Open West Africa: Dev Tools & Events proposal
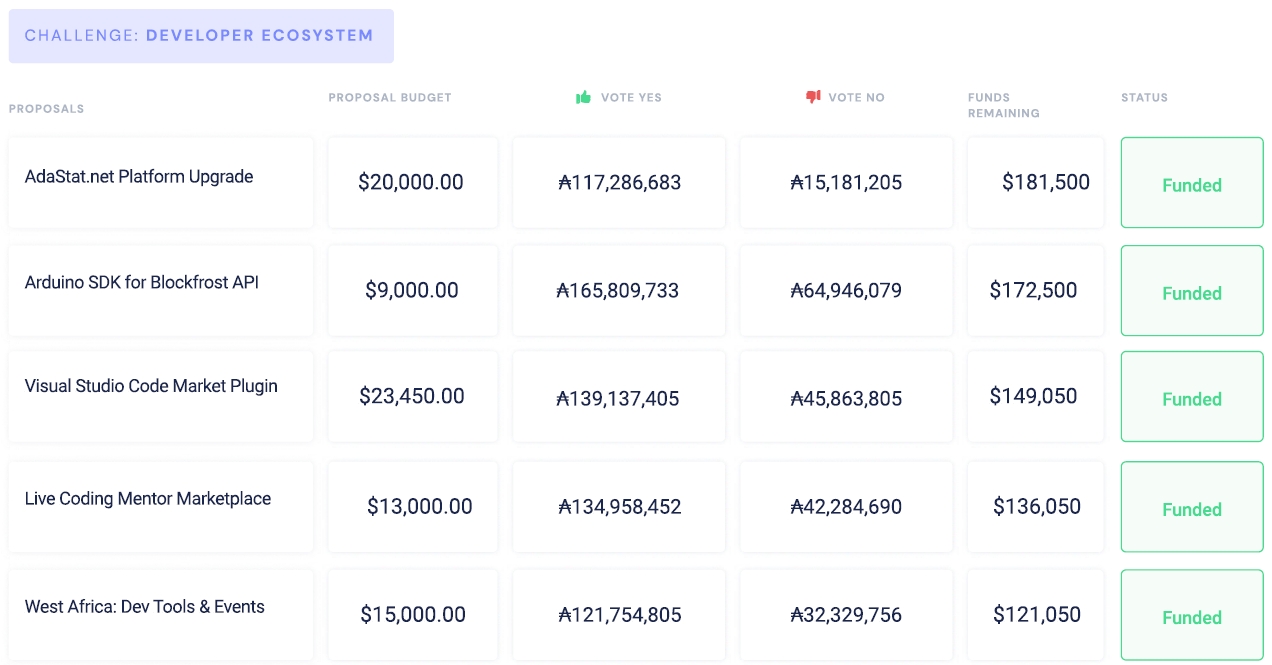This screenshot has width=1272, height=665. click(145, 607)
